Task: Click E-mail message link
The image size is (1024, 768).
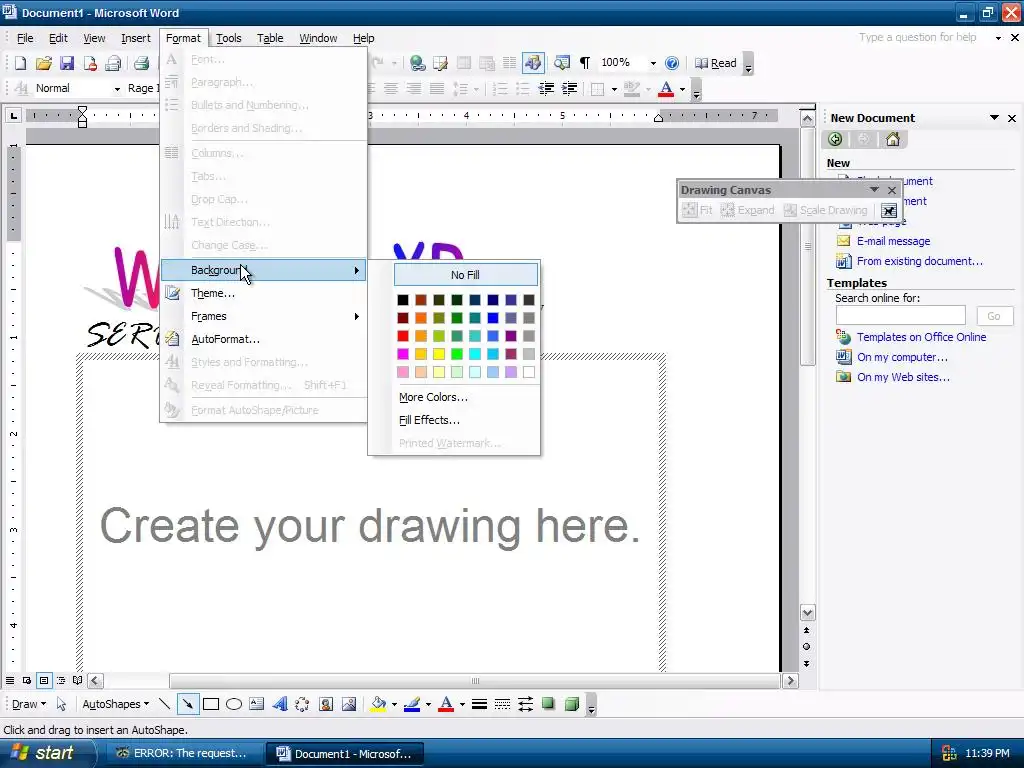Action: click(x=893, y=241)
